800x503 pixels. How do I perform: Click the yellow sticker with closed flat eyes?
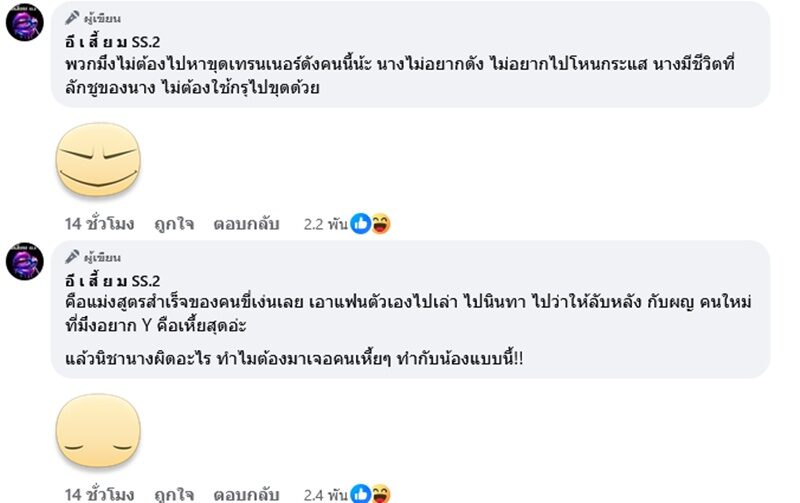tap(96, 432)
